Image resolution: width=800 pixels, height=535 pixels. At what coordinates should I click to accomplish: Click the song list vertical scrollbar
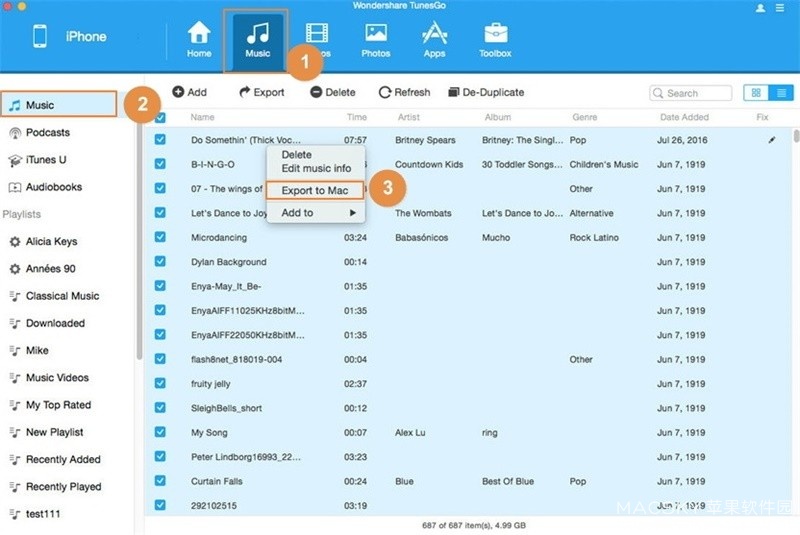(796, 136)
